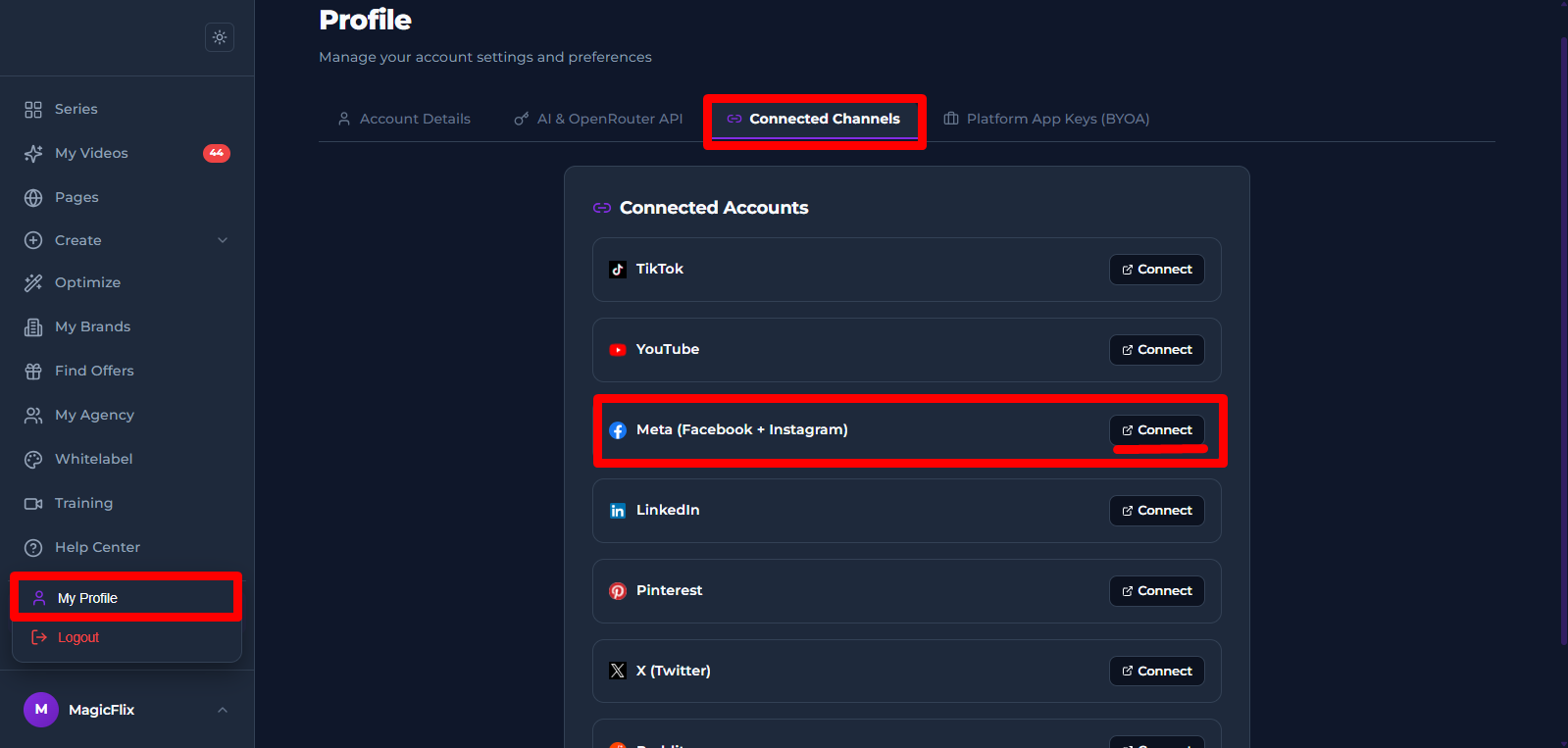Open the Account Details tab
Image resolution: width=1568 pixels, height=748 pixels.
(x=404, y=119)
